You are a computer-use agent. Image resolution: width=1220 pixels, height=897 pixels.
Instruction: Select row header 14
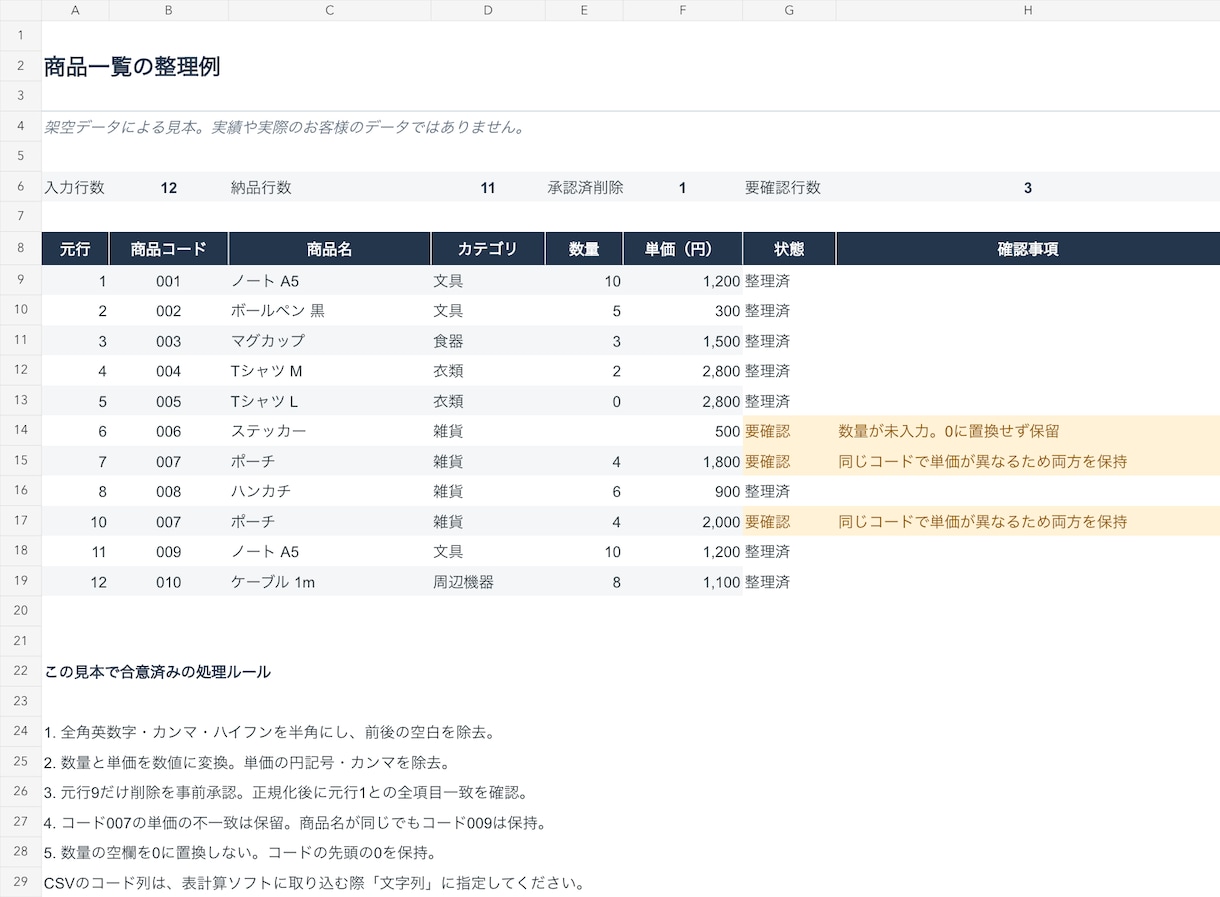point(20,430)
